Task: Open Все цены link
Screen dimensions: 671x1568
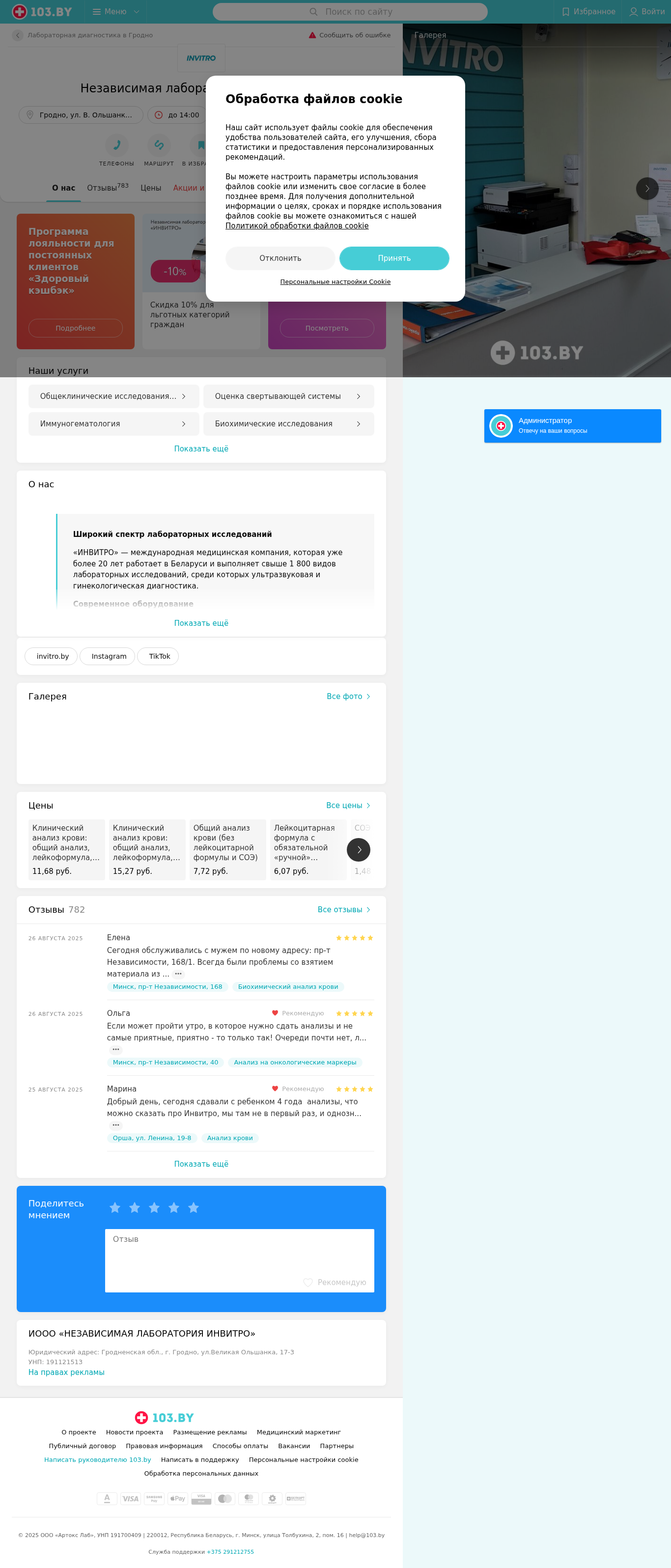Action: [348, 805]
